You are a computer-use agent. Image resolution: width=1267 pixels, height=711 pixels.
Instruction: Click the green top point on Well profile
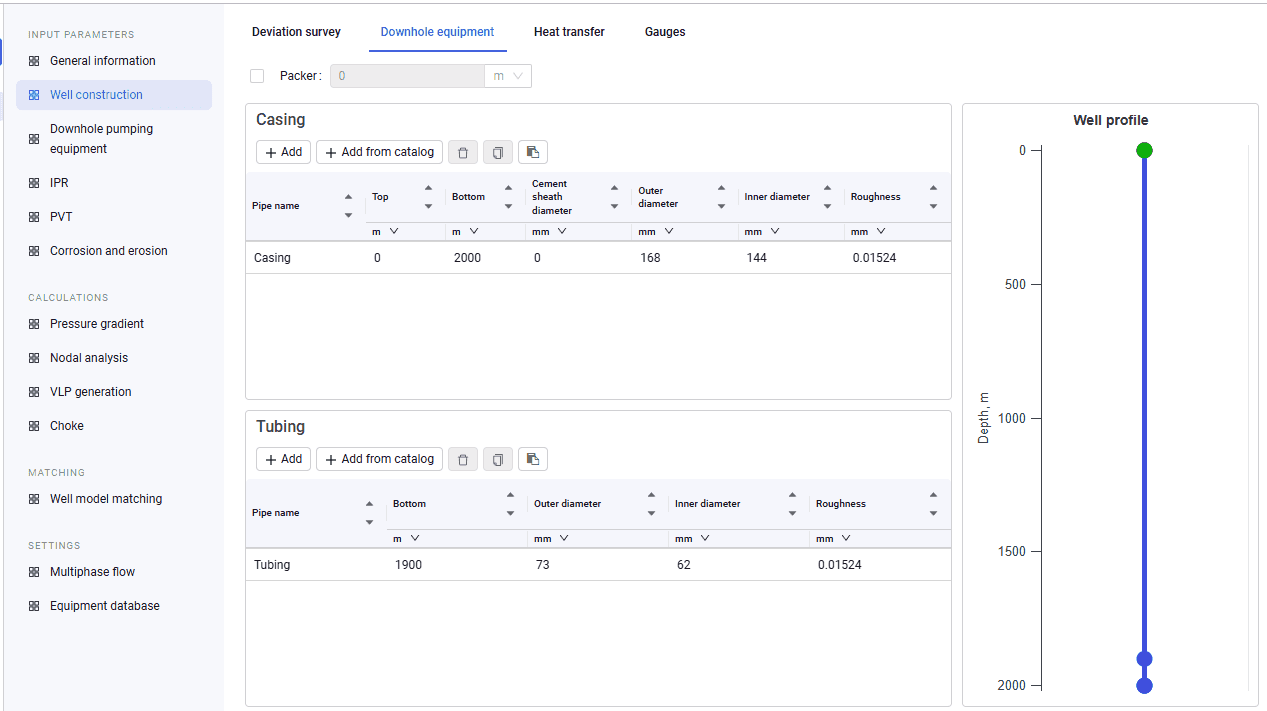tap(1145, 150)
